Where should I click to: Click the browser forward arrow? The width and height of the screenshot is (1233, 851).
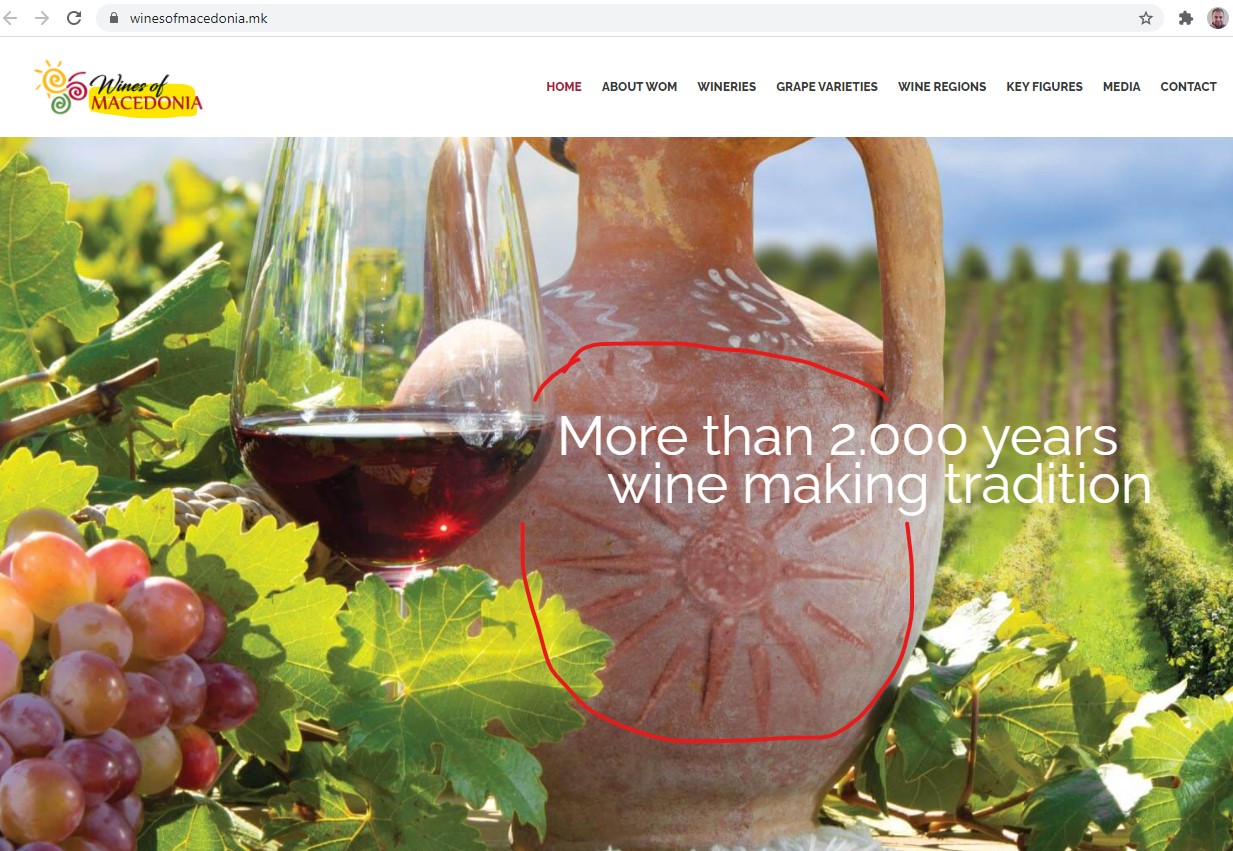tap(42, 18)
